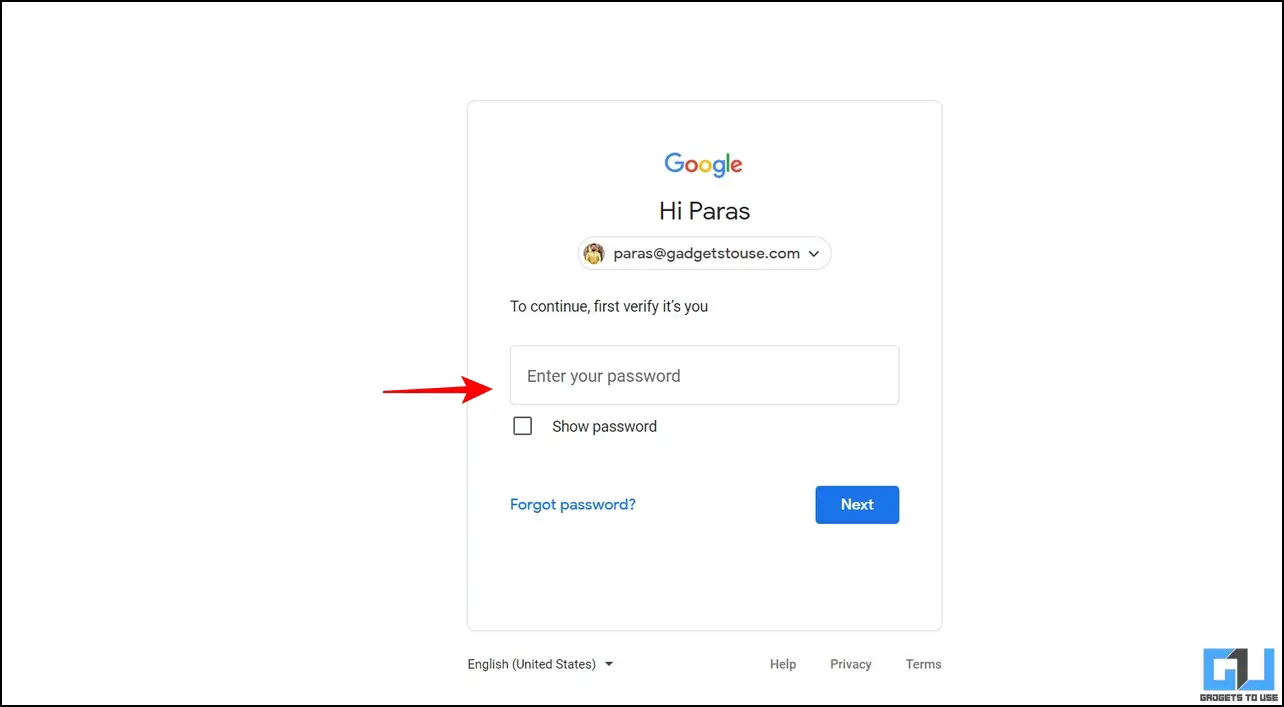
Task: Open the Privacy link in footer
Action: [x=851, y=664]
